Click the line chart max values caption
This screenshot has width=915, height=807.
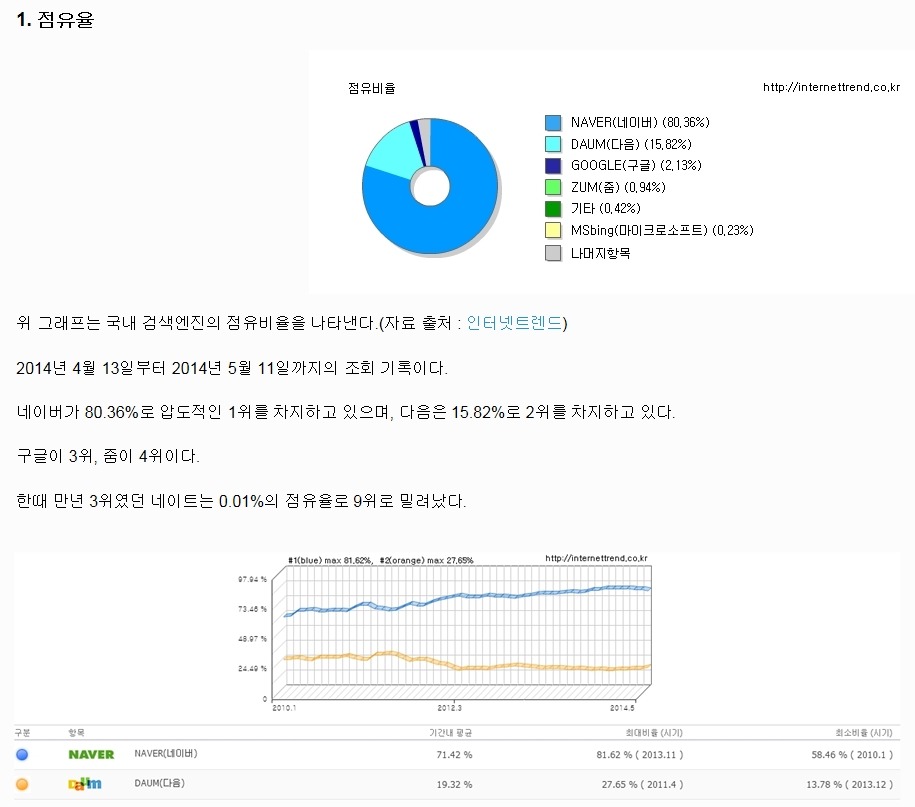[380, 560]
